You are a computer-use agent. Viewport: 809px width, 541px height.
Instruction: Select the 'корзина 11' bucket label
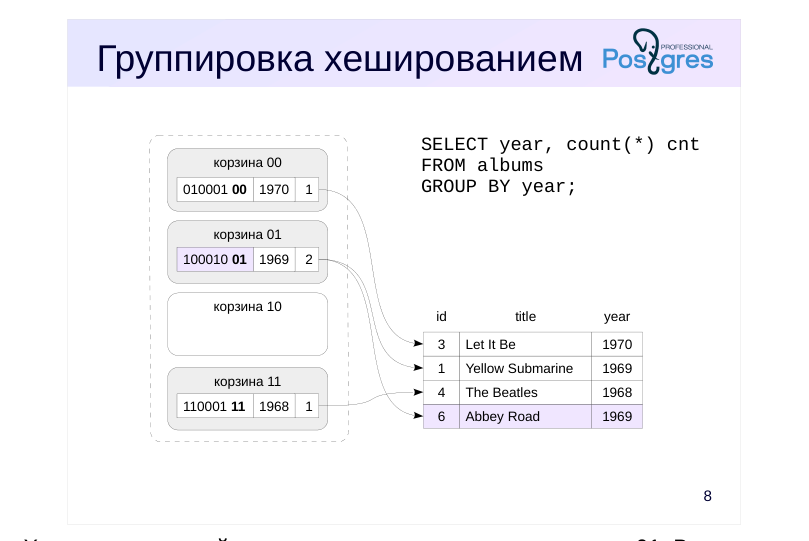pos(247,382)
